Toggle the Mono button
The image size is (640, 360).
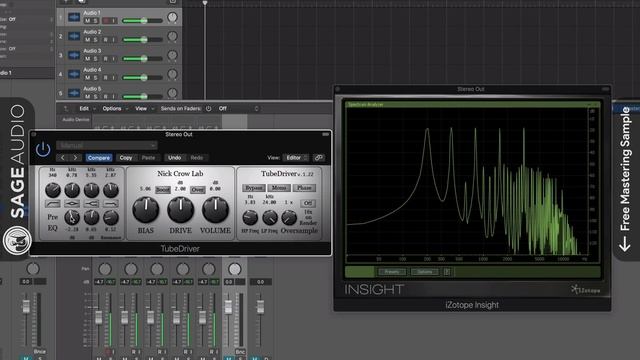click(x=279, y=188)
